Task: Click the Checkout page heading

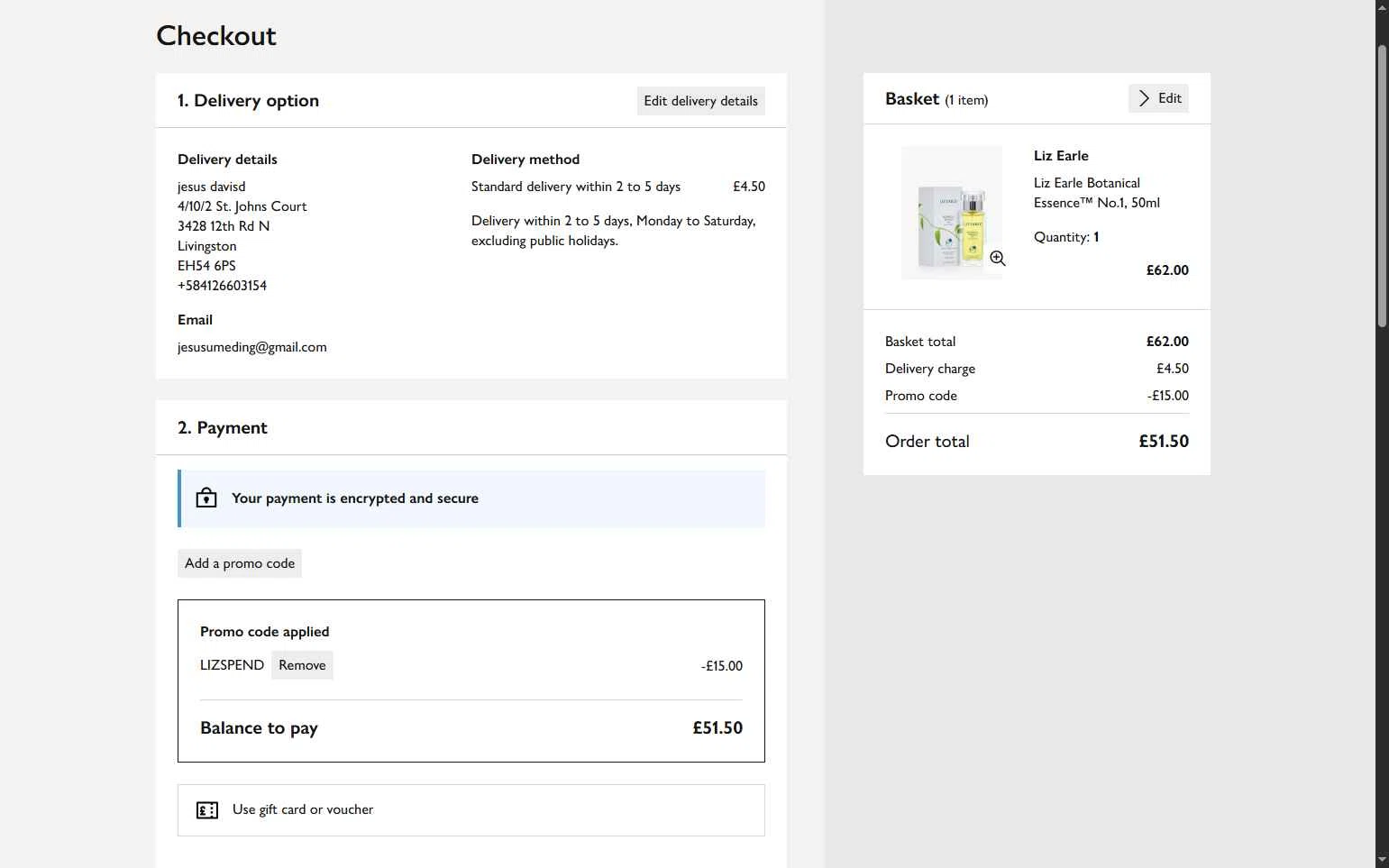Action: pos(216,36)
